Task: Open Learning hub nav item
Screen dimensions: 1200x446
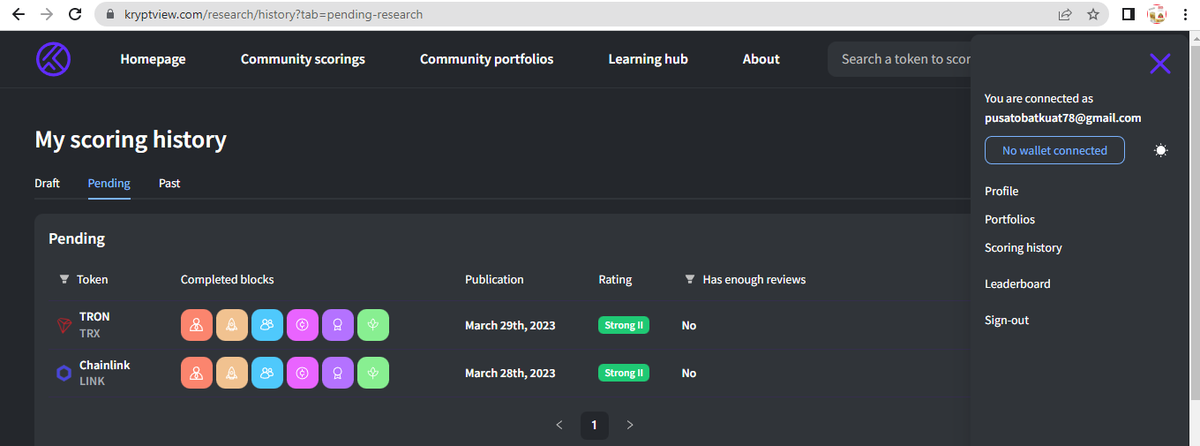Action: [x=648, y=59]
